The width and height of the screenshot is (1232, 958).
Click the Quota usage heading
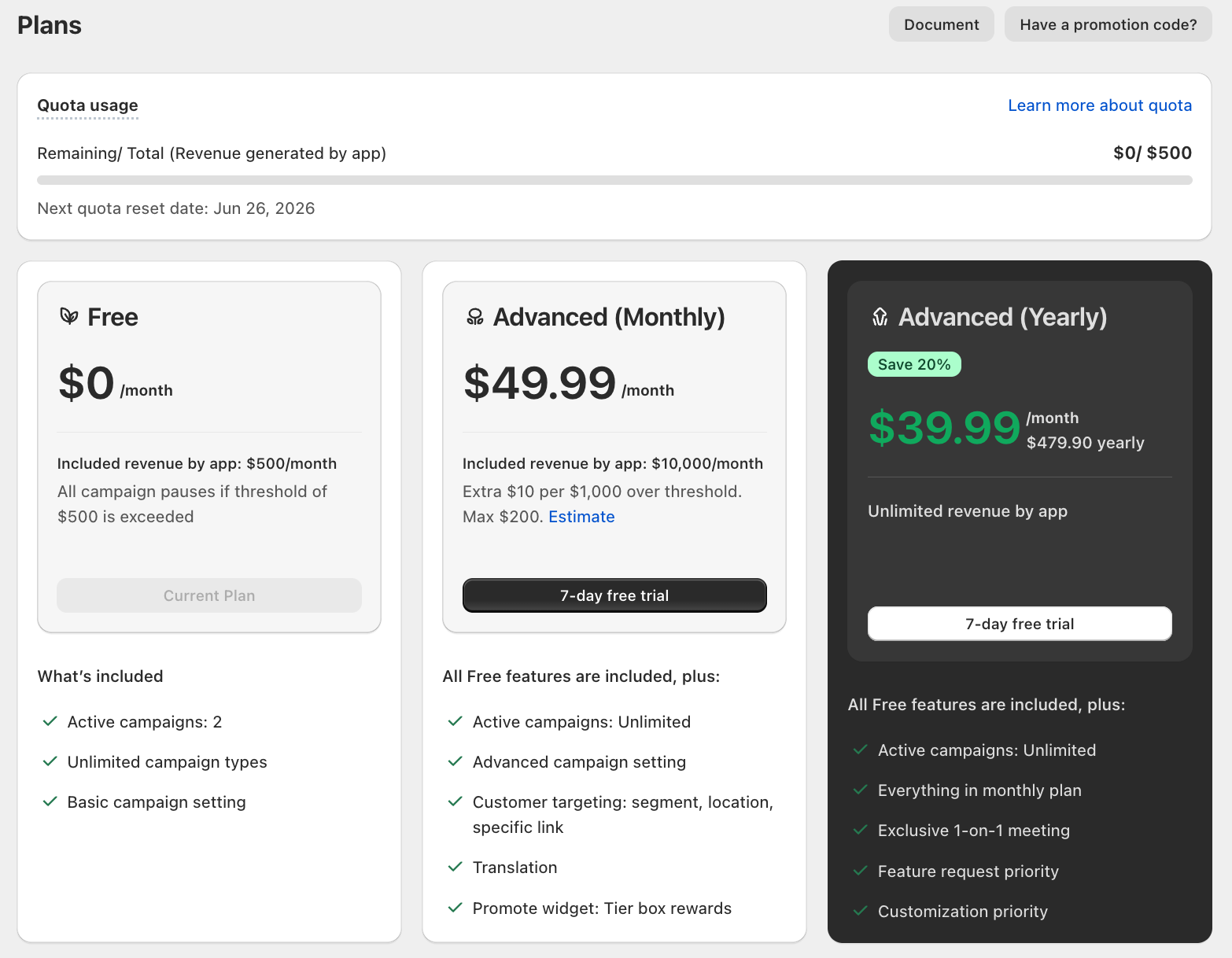tap(87, 105)
